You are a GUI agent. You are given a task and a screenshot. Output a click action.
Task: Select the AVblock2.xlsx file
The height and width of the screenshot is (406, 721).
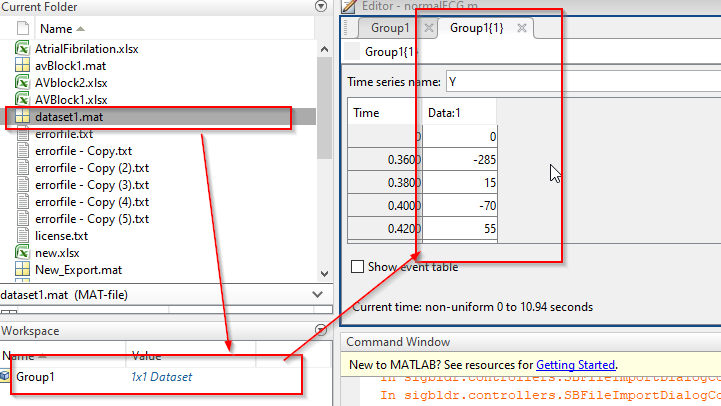coord(71,83)
